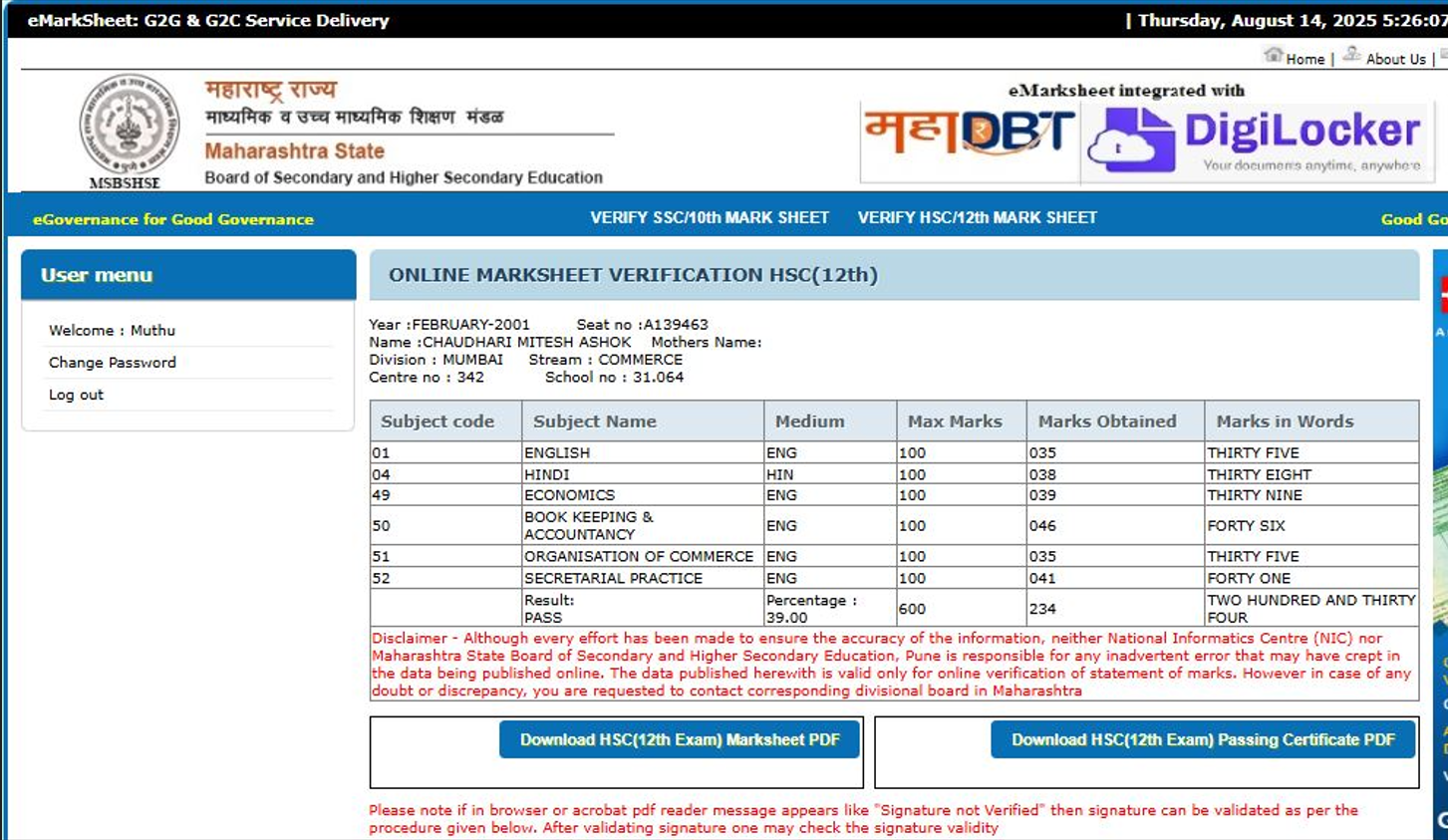Select Change Password in User menu
The image size is (1448, 840).
(x=113, y=363)
